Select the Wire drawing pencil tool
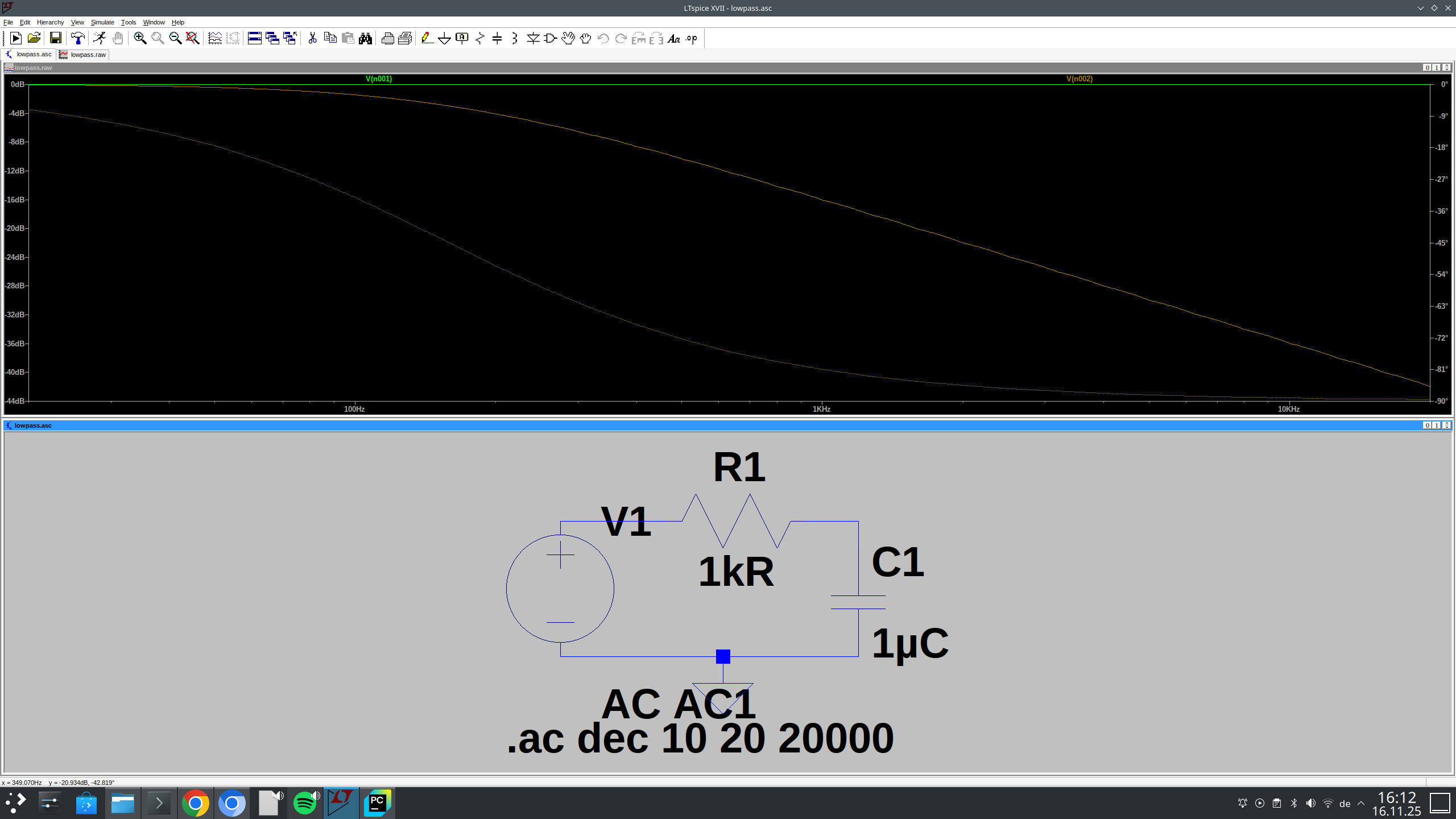1456x819 pixels. (x=428, y=38)
